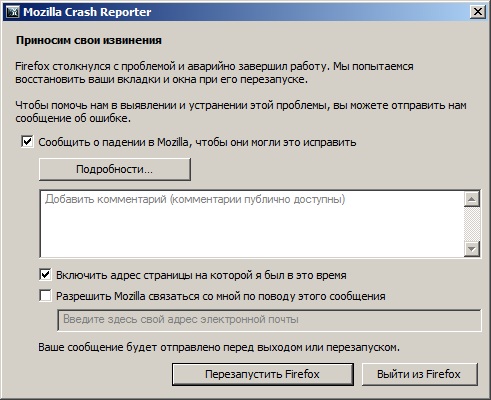Screen dimensions: 491x400
Task: Click the paragraph starting 'Чтобы помочь нам в выявлении'
Action: 241,112
